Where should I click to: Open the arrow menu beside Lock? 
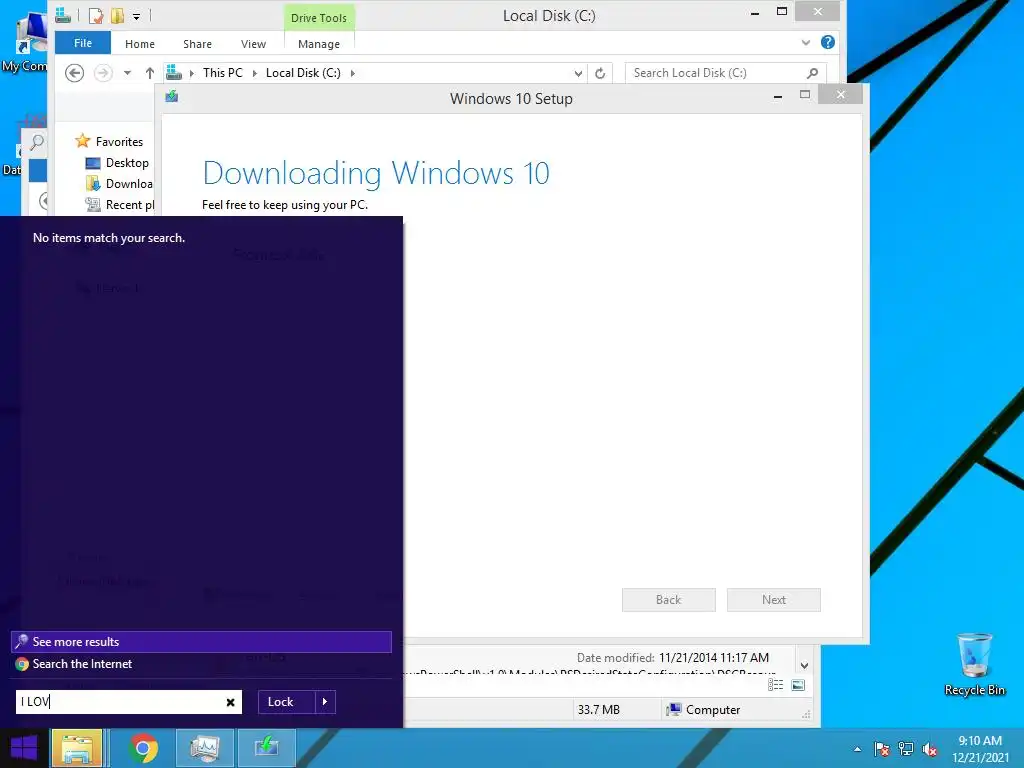(325, 701)
